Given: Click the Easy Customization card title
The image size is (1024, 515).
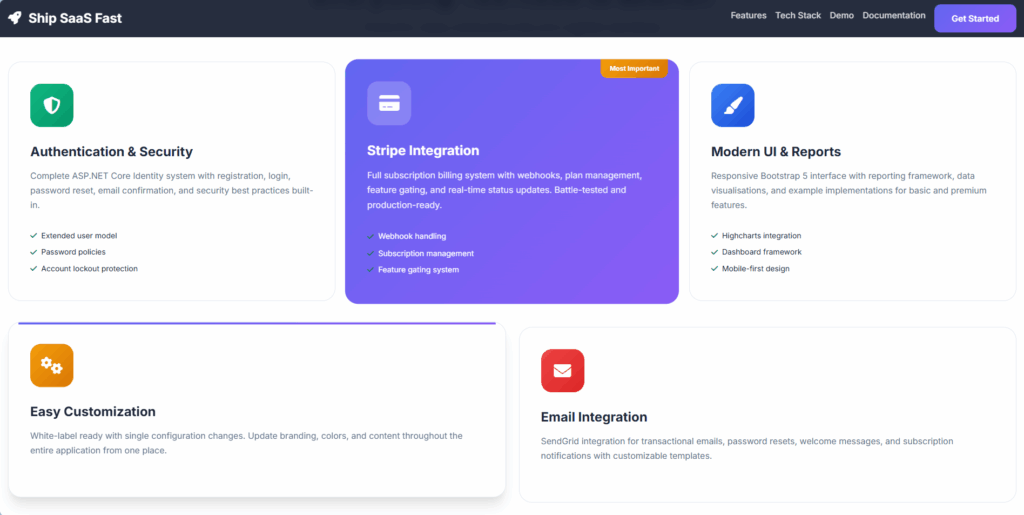Looking at the screenshot, I should click(x=93, y=412).
